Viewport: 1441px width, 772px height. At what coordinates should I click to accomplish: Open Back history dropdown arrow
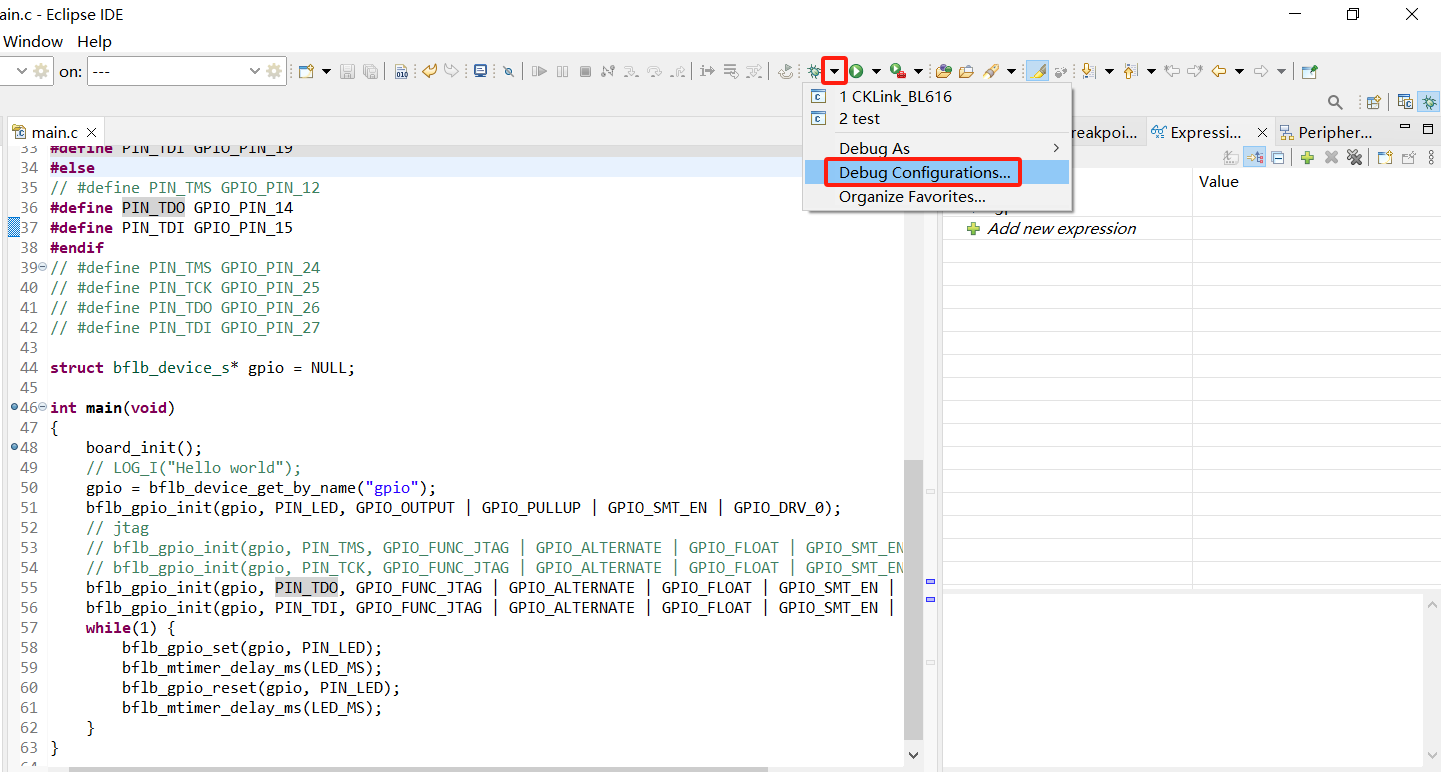tap(1239, 71)
